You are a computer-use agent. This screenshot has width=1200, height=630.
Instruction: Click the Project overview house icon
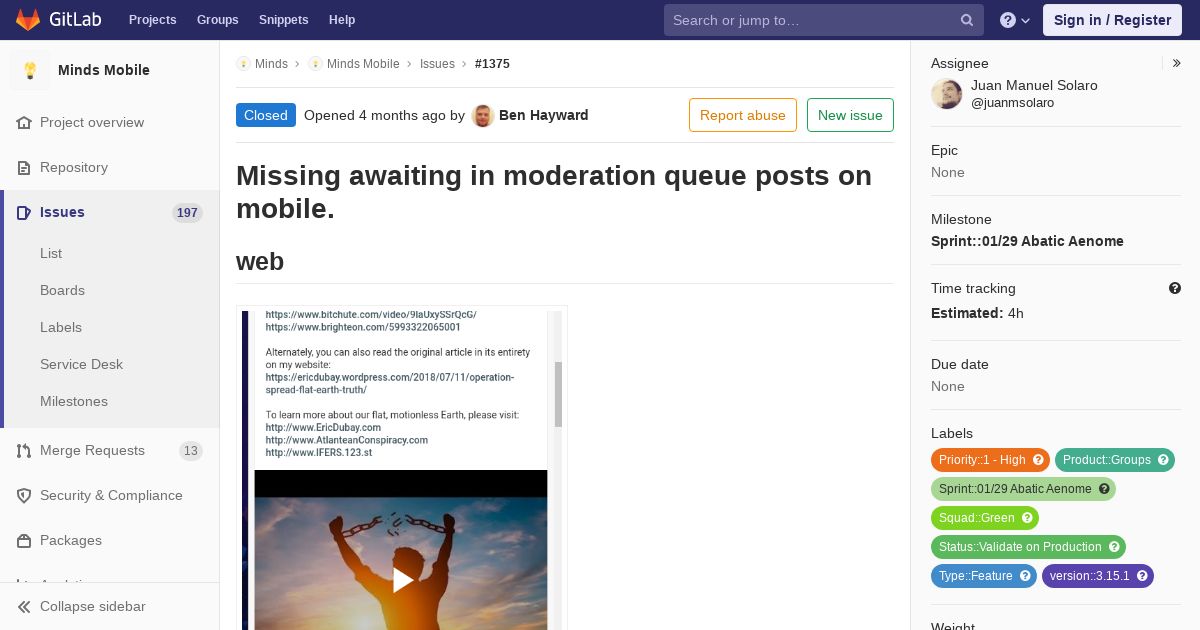(x=24, y=122)
